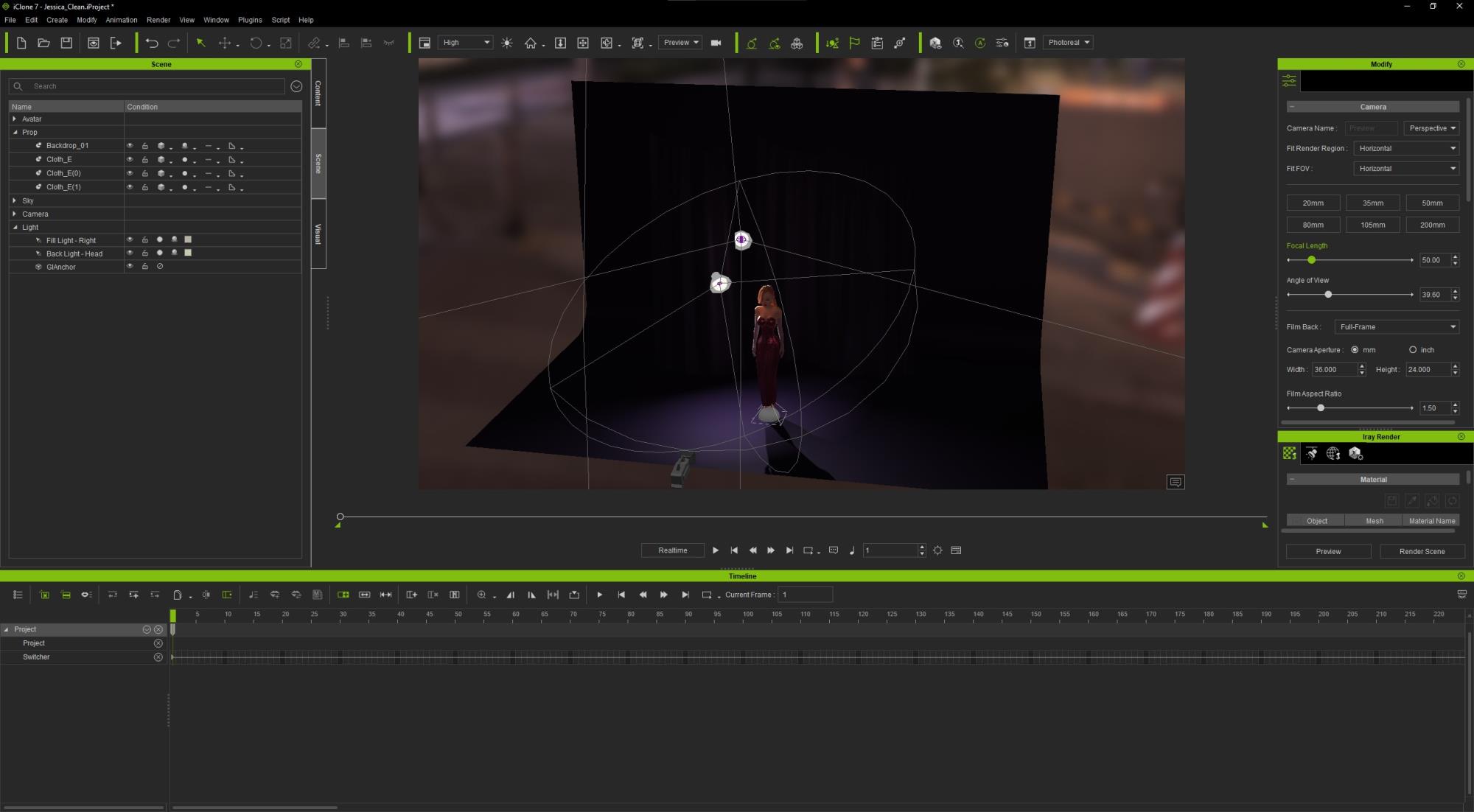Open the File menu
The image size is (1474, 812).
pyautogui.click(x=10, y=20)
